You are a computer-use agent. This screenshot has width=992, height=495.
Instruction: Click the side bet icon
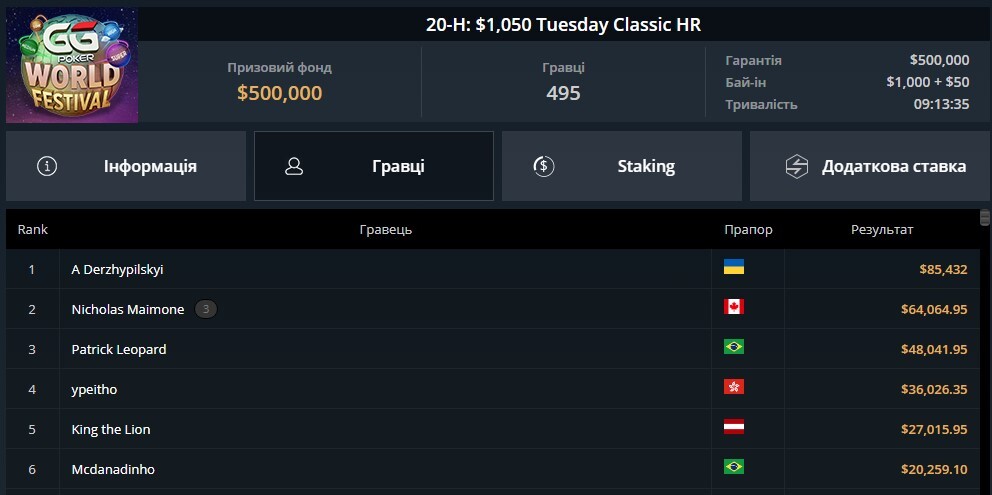(x=796, y=166)
